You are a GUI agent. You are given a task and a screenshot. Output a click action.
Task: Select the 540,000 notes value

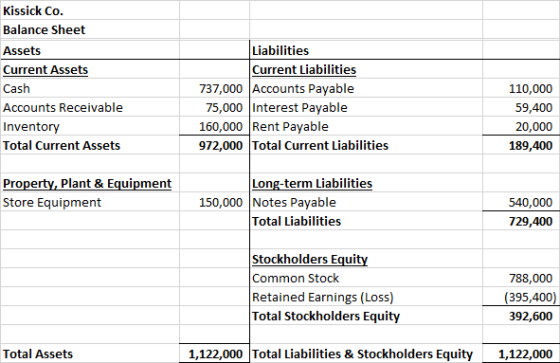pyautogui.click(x=531, y=203)
